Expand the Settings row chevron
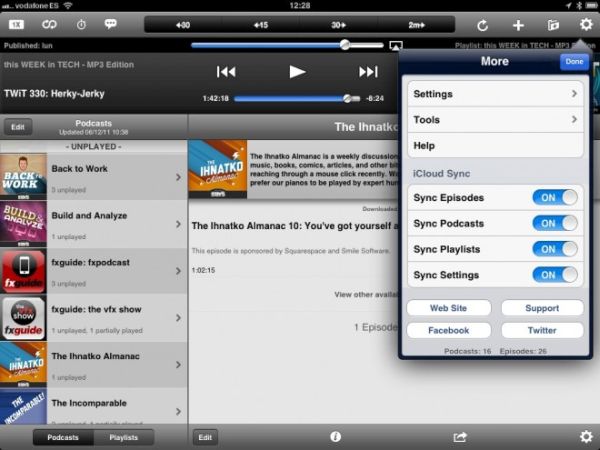Image resolution: width=600 pixels, height=450 pixels. 574,94
